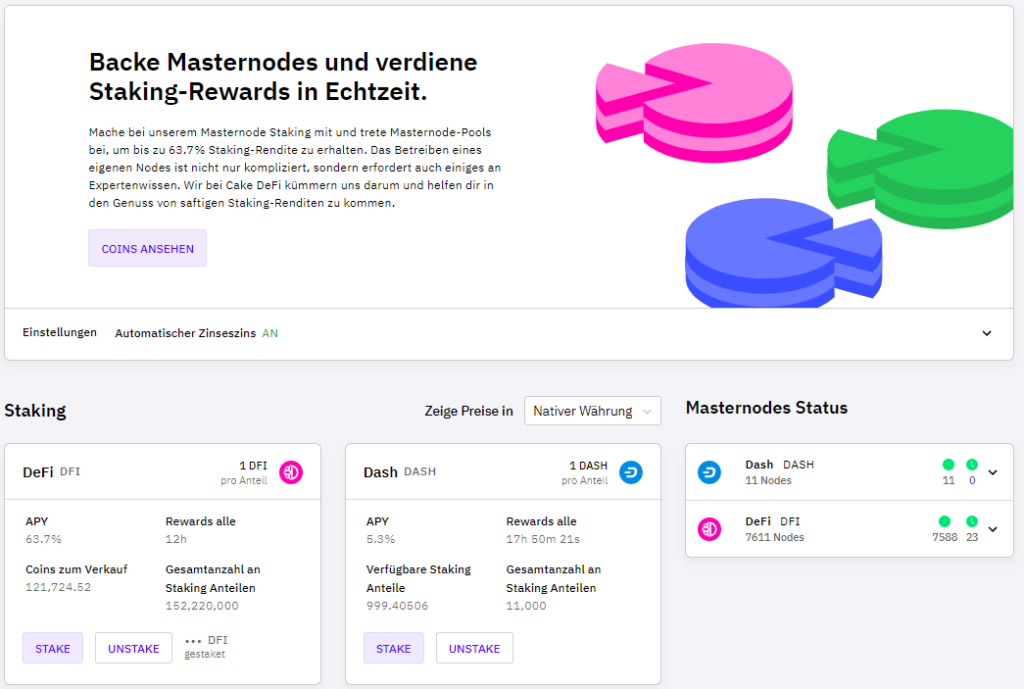Screen dimensions: 1024x689
Task: Click the Dash rewards timer 17h 50m 21s
Action: [543, 539]
